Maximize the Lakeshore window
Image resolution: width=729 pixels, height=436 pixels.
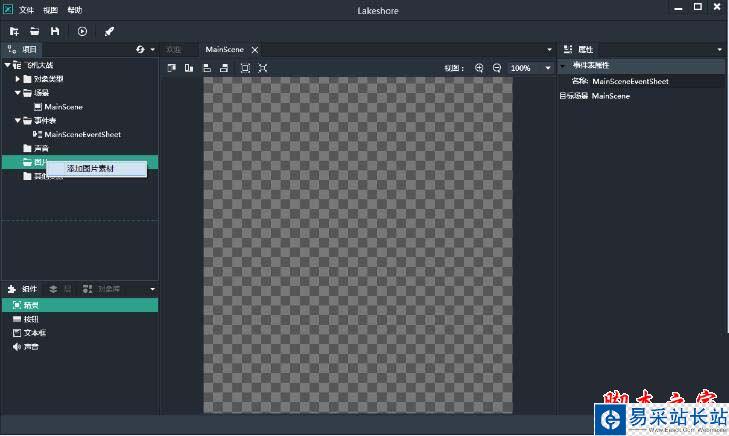pos(698,7)
